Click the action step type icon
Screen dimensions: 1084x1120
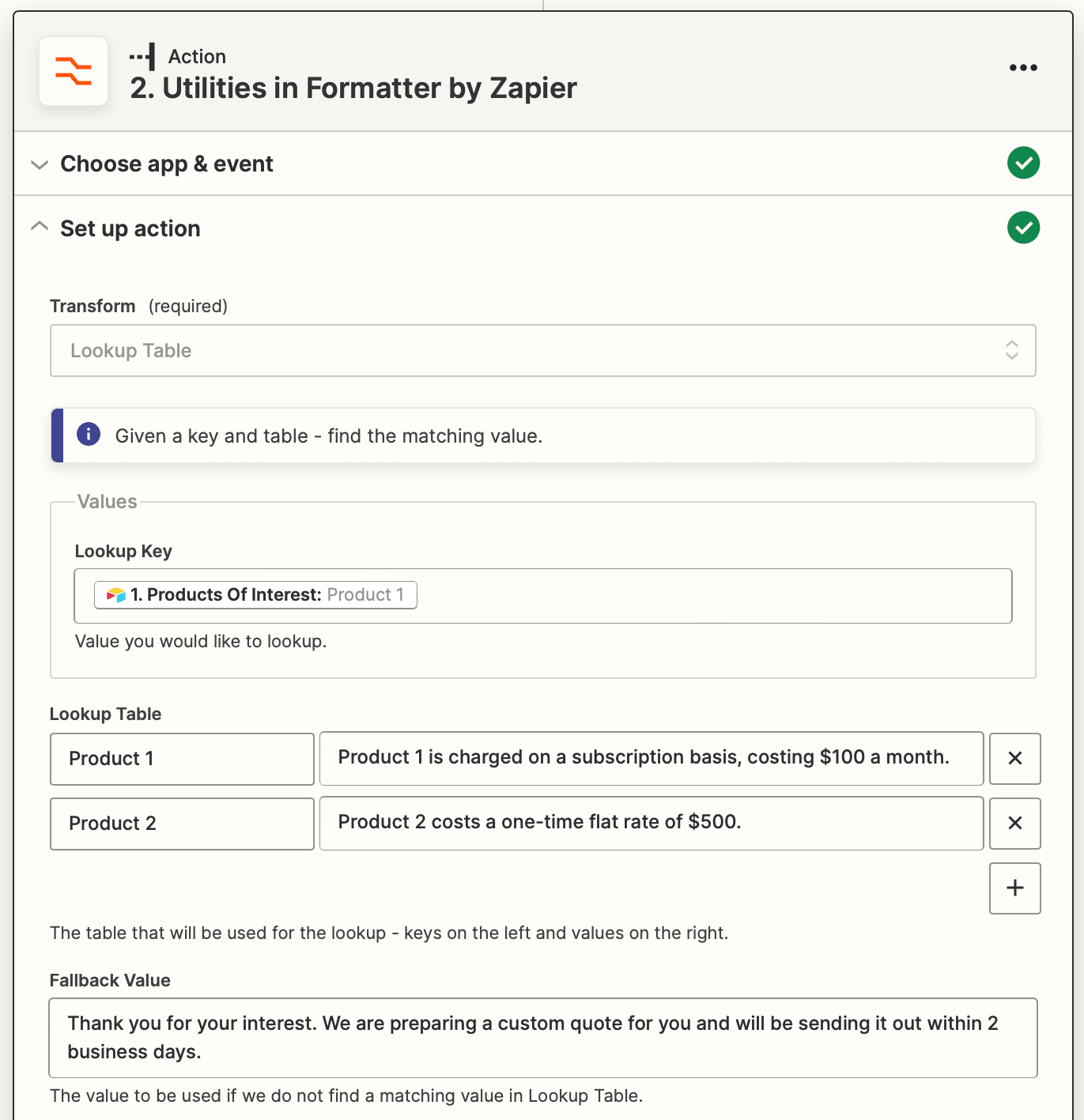pyautogui.click(x=143, y=57)
